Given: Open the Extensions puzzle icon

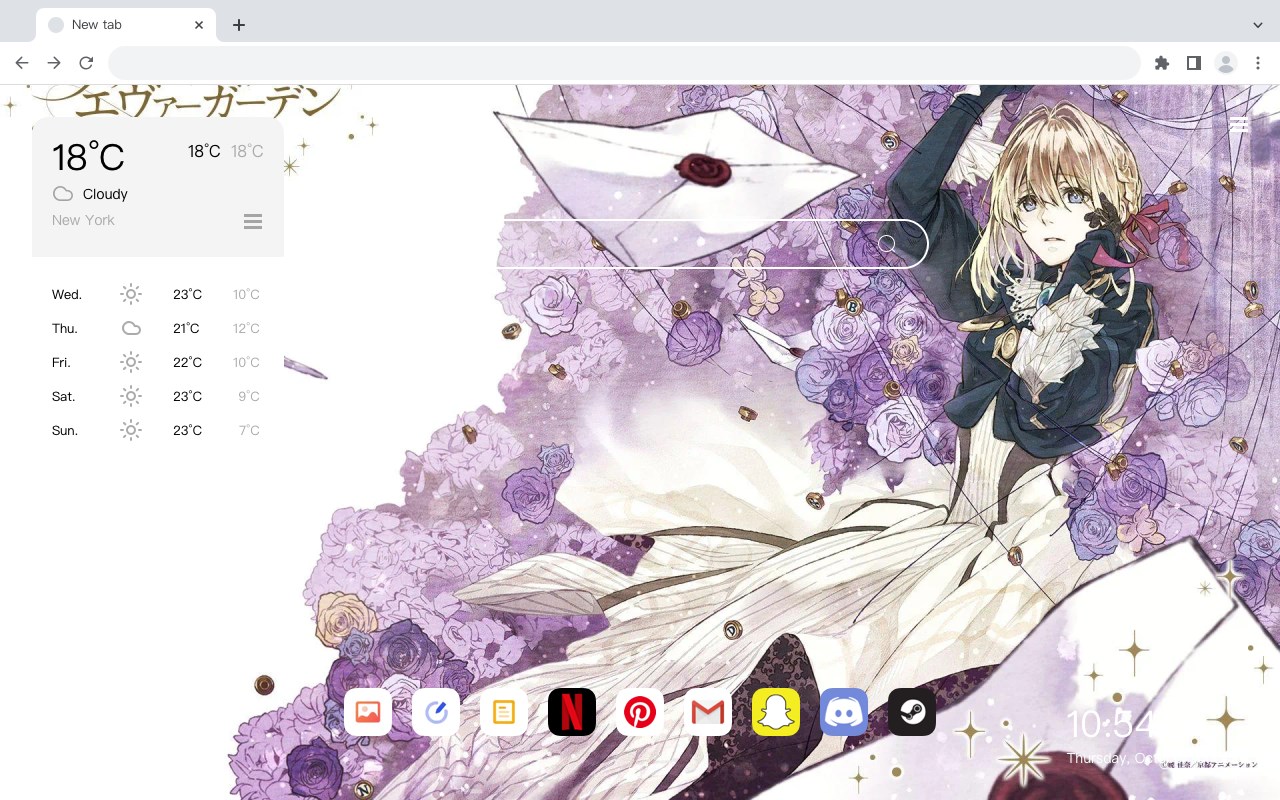Looking at the screenshot, I should [1161, 63].
